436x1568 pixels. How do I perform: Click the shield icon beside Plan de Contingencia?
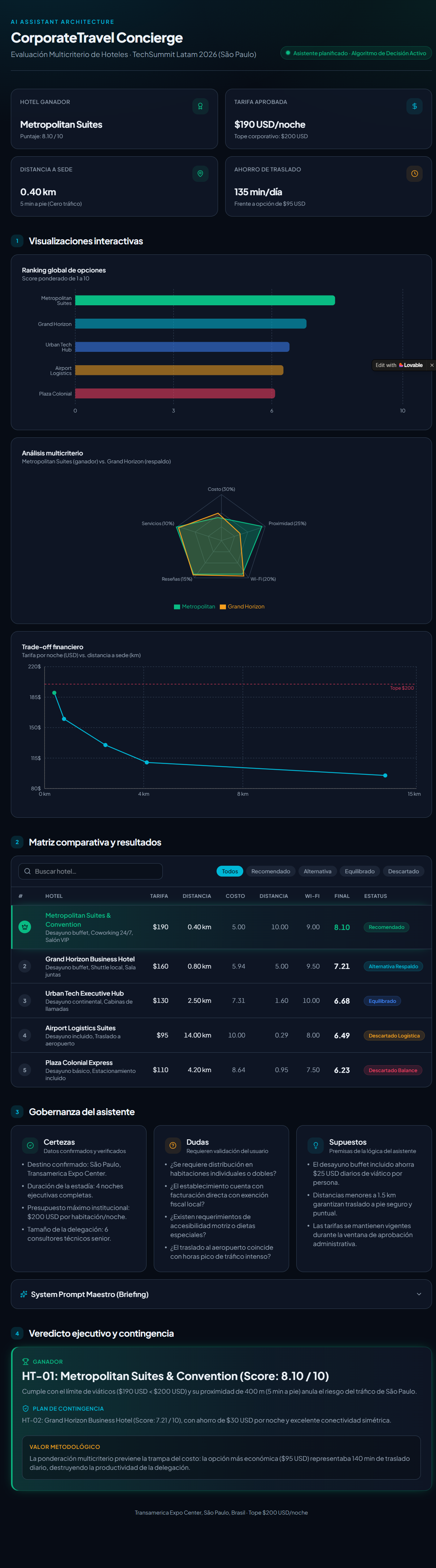26,1408
